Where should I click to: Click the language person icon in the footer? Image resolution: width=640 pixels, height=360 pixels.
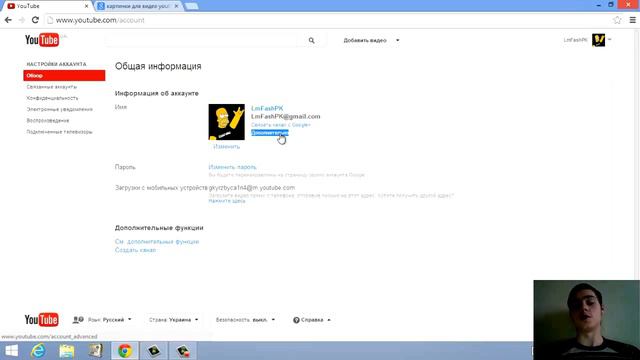[x=78, y=320]
